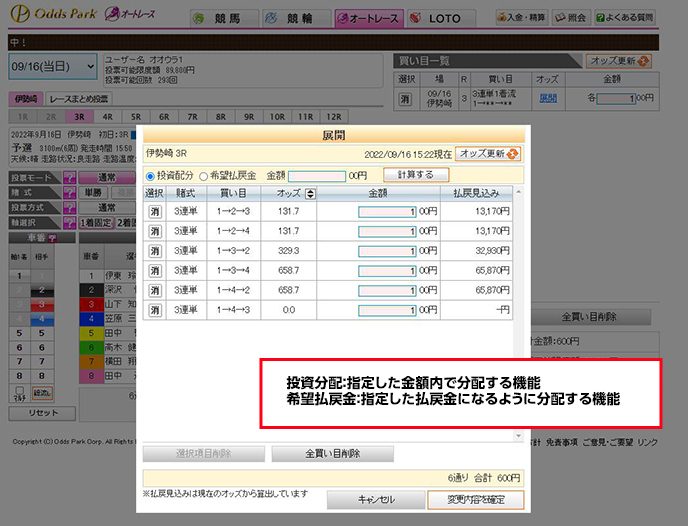Screen dimensions: 688x526
Task: Click the 総流し button
Action: coord(42,393)
